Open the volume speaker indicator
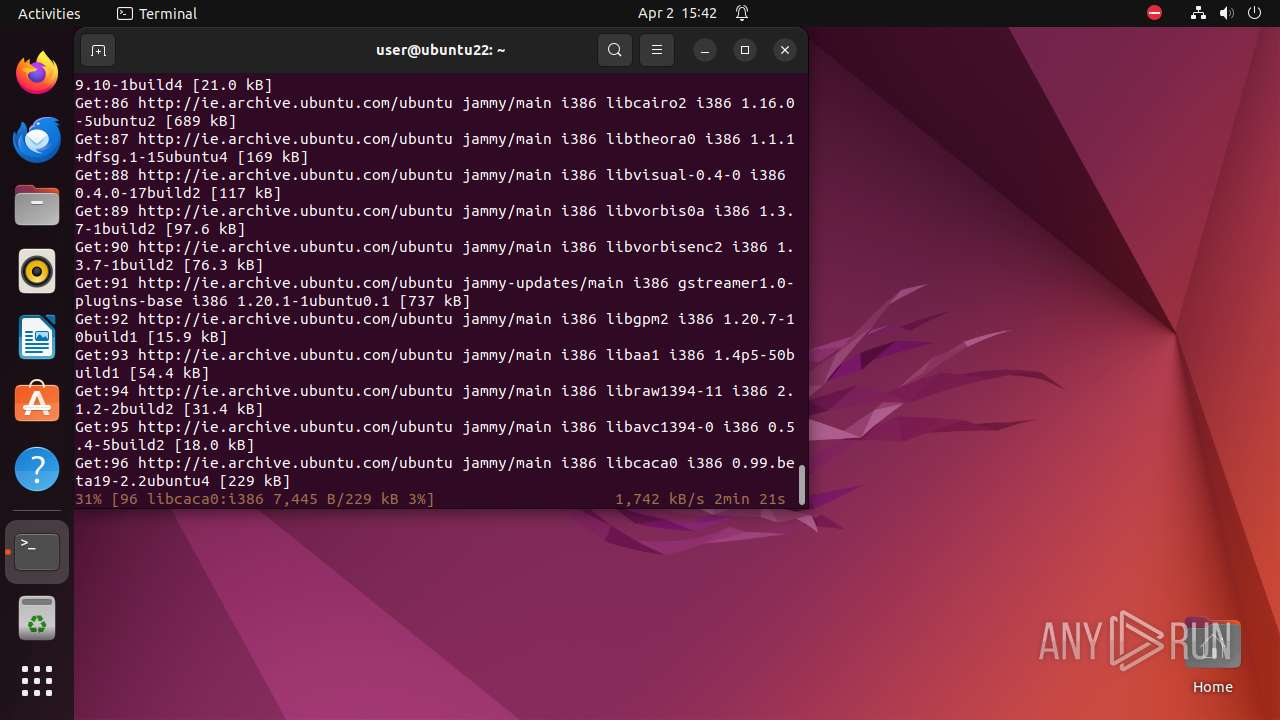This screenshot has height=720, width=1280. coord(1227,13)
